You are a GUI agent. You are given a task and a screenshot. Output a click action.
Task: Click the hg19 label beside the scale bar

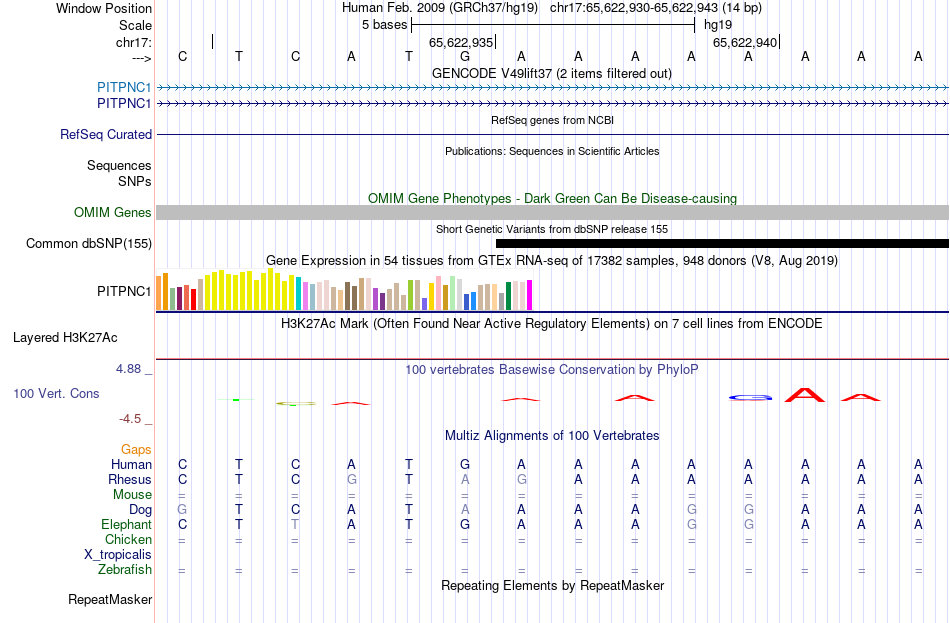pyautogui.click(x=718, y=25)
